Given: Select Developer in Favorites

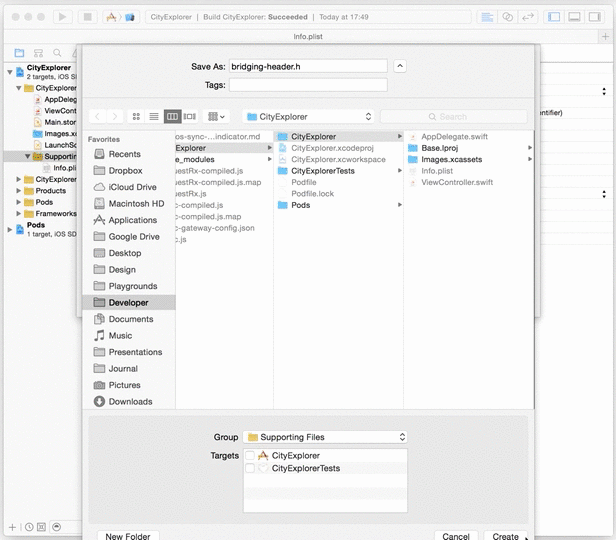Looking at the screenshot, I should pos(129,302).
